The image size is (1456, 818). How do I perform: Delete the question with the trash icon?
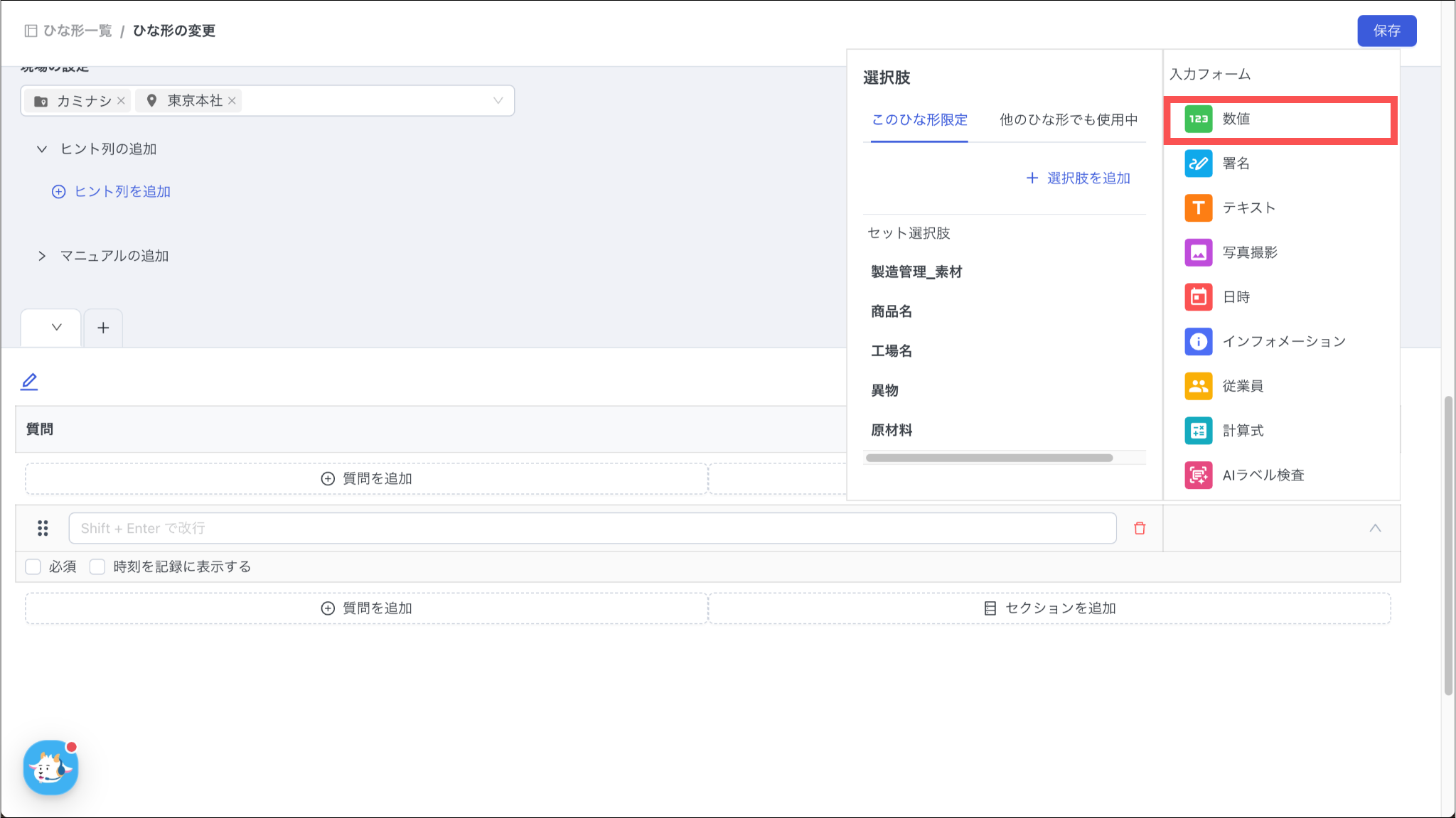(1140, 528)
